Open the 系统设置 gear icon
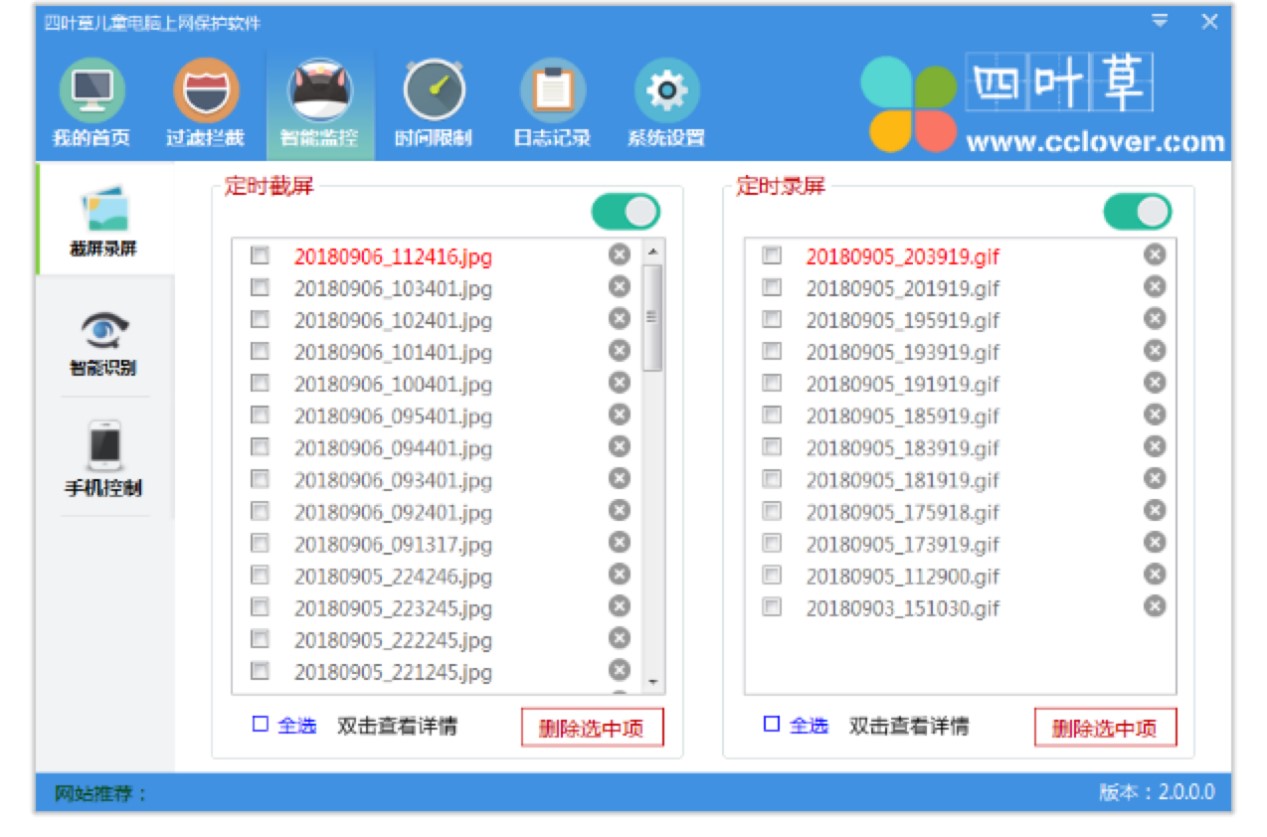Screen dimensions: 1267x837 (x=666, y=93)
